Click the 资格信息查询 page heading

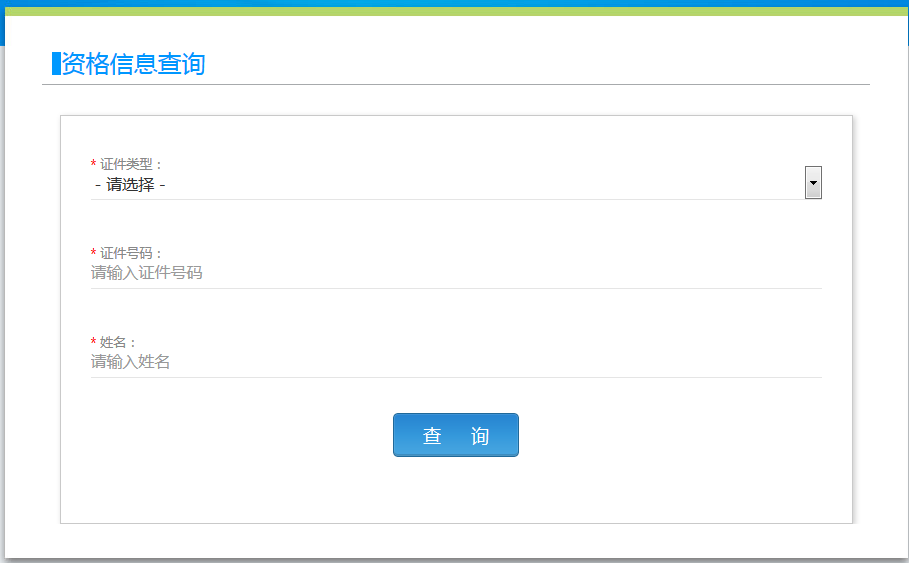[133, 64]
